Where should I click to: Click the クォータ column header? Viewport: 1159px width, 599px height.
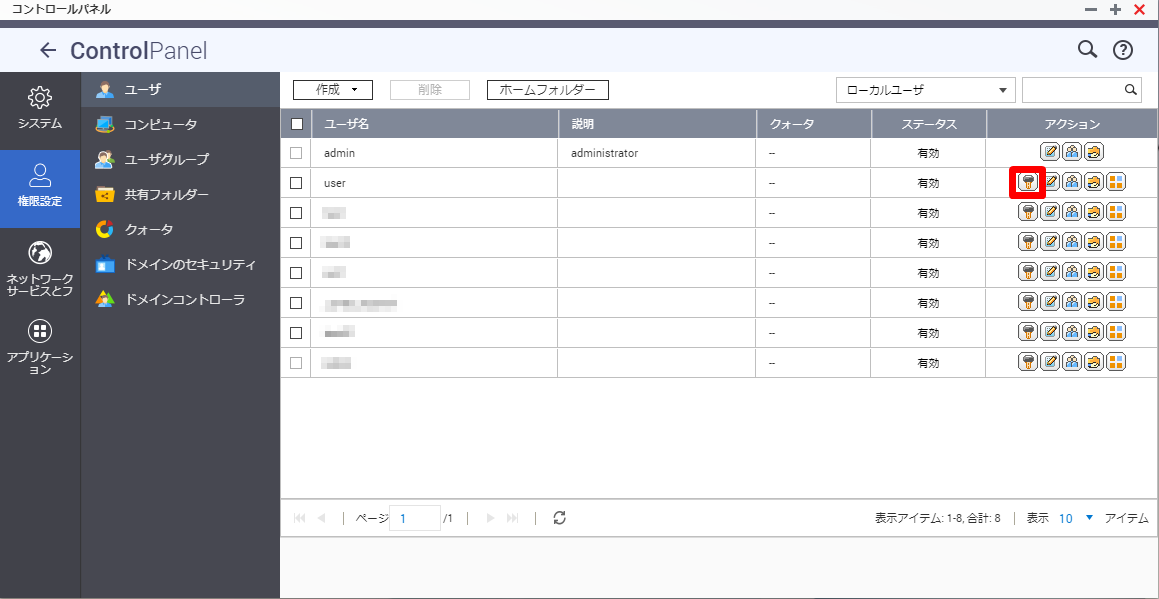pyautogui.click(x=814, y=124)
